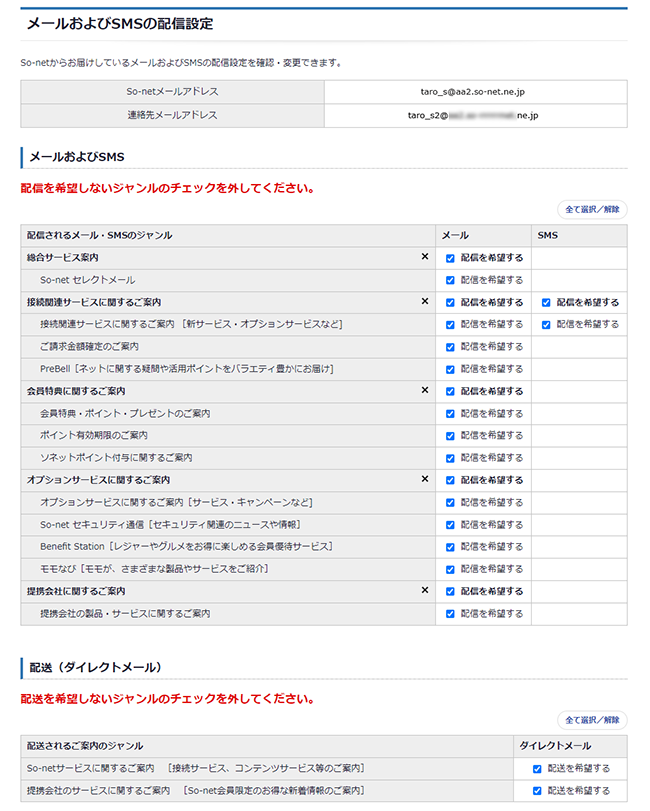650x811 pixels.
Task: Click the × icon on 会員特典に関するご案内 row
Action: [424, 391]
